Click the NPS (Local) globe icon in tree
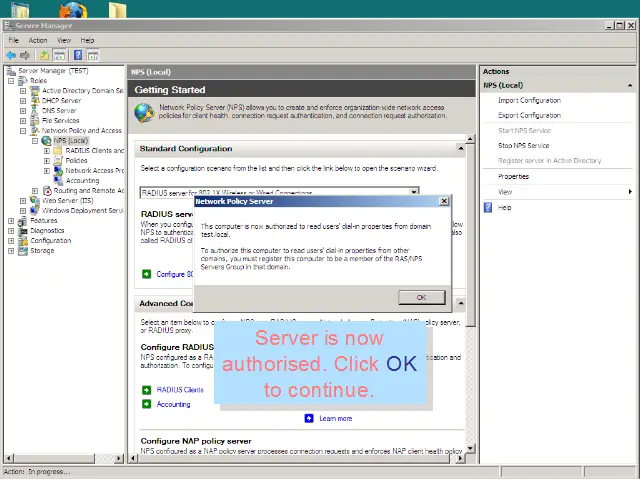640x480 pixels. click(47, 141)
